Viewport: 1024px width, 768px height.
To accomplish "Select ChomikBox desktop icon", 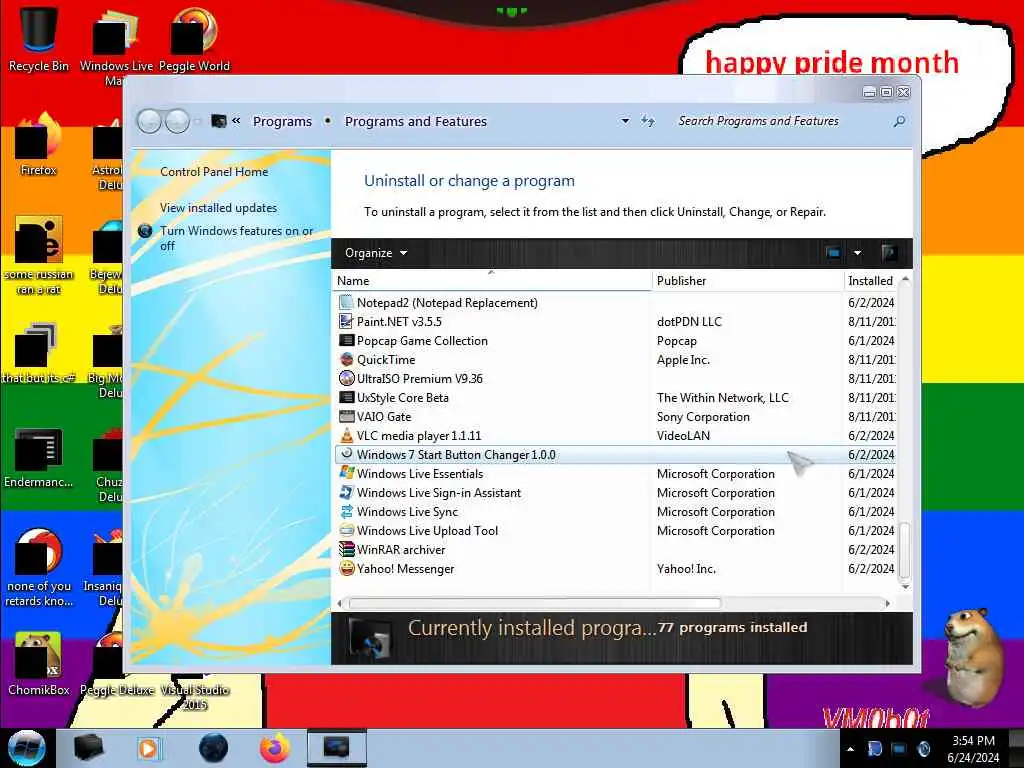I will pos(39,663).
